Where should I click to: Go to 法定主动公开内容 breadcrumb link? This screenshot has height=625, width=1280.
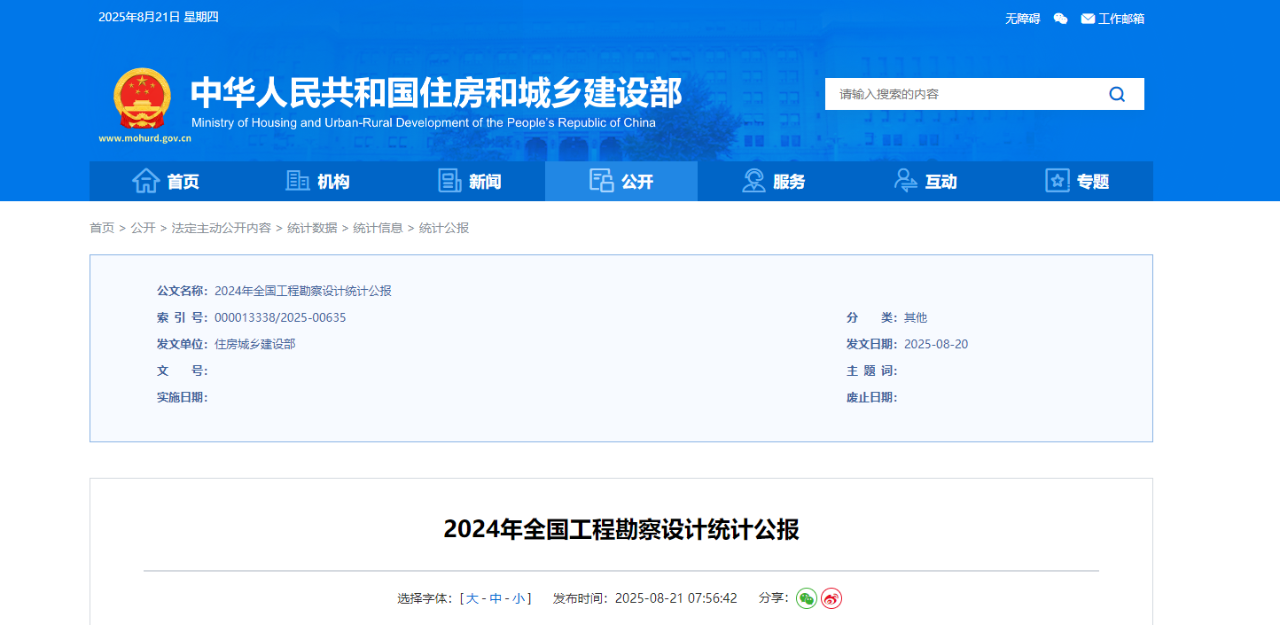click(221, 228)
